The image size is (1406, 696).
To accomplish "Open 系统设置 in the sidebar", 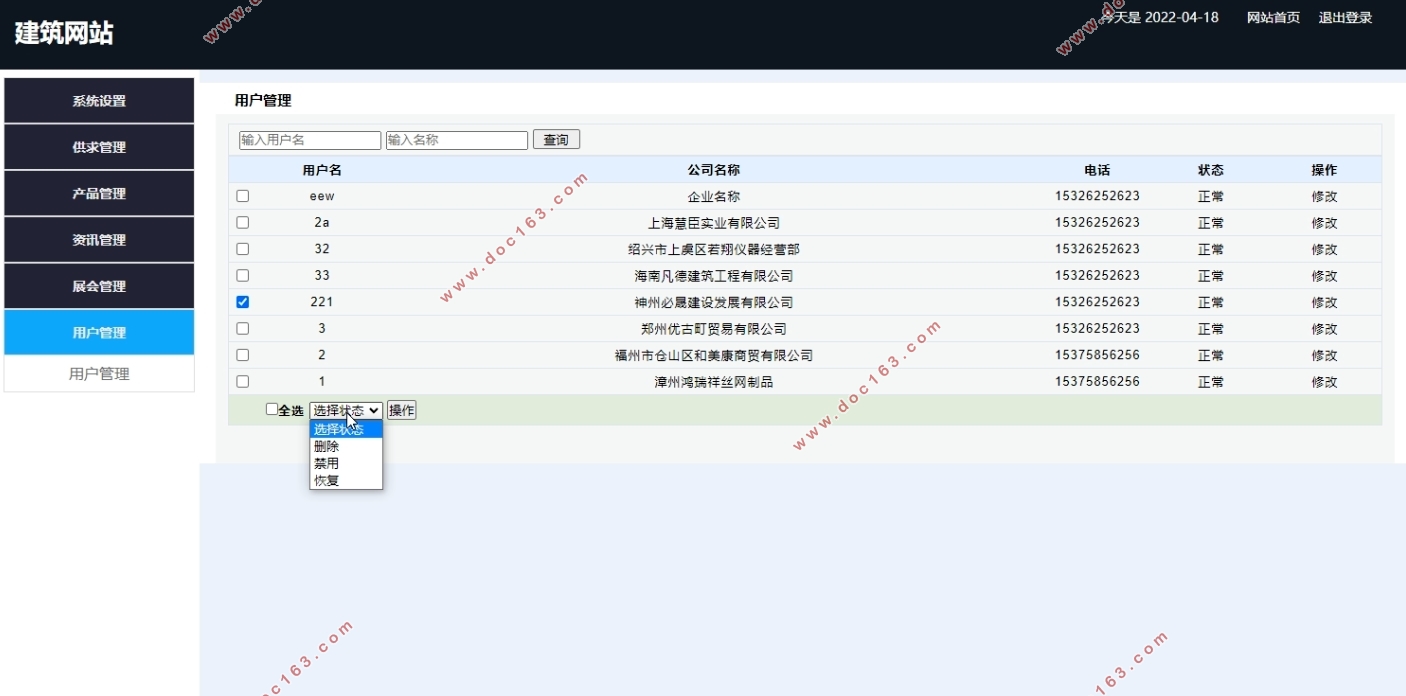I will point(99,101).
